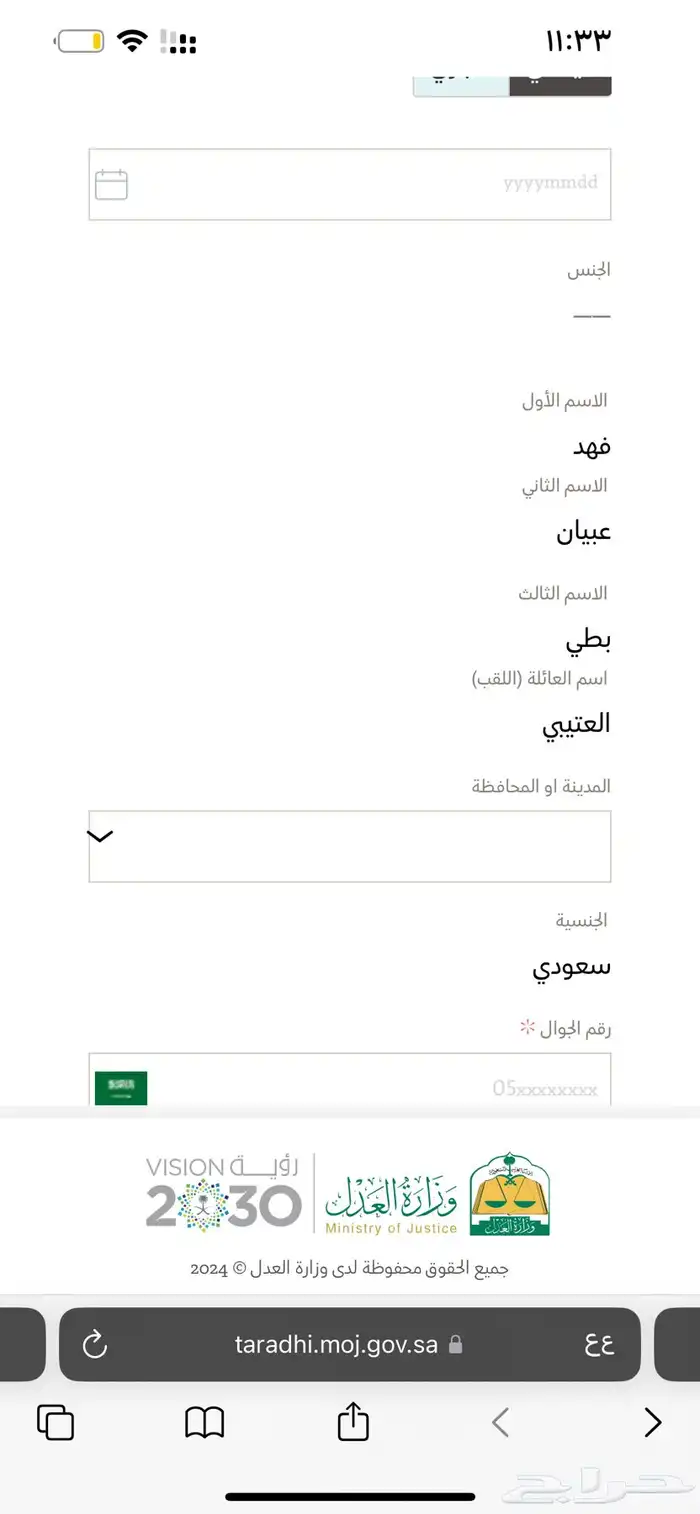
Task: Expand the المدينة او المحافظة dropdown
Action: 349,845
